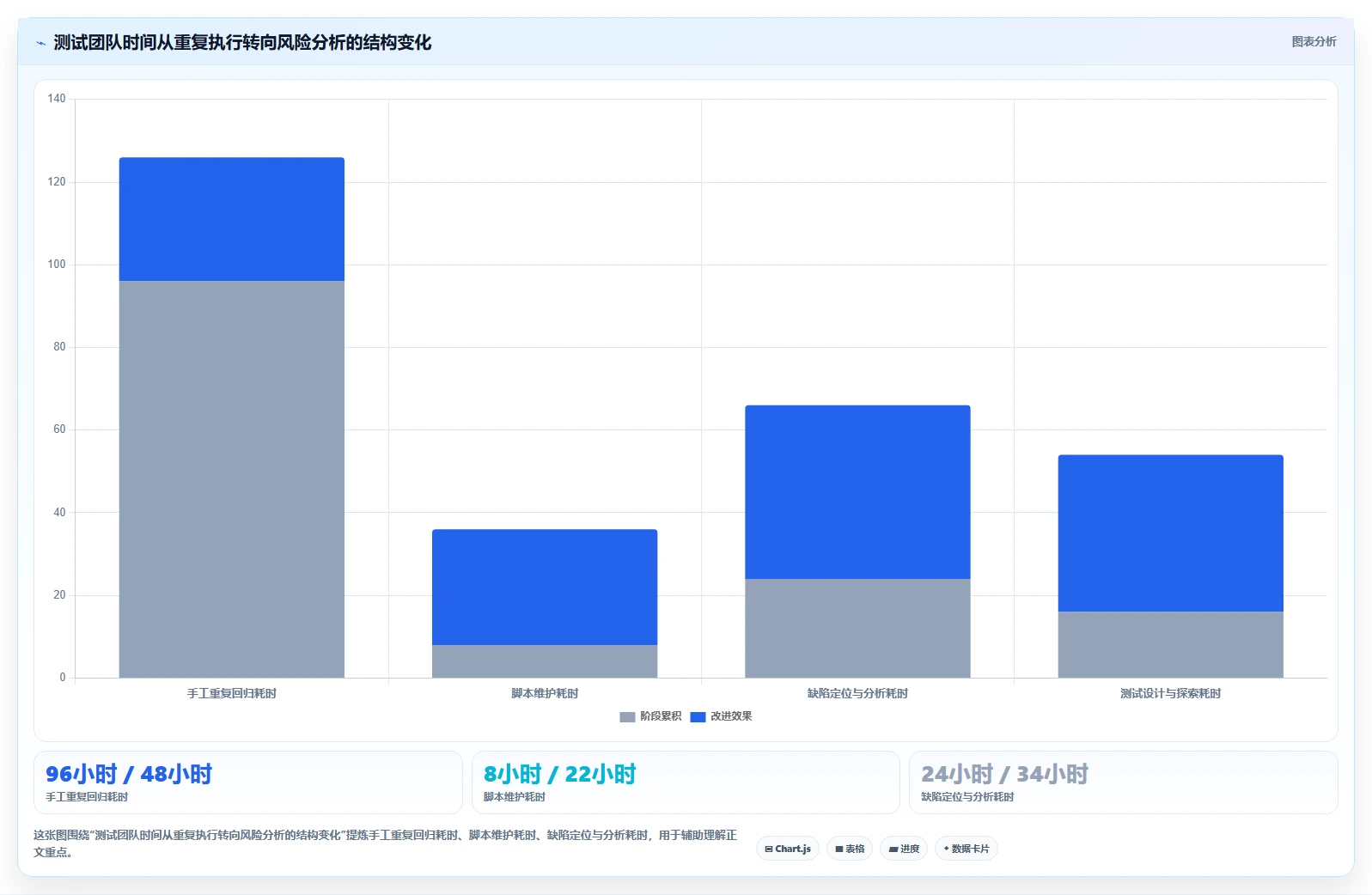Screen dimensions: 1372x895
Task: Open the 96小时 / 48小时 stat card
Action: [x=248, y=782]
